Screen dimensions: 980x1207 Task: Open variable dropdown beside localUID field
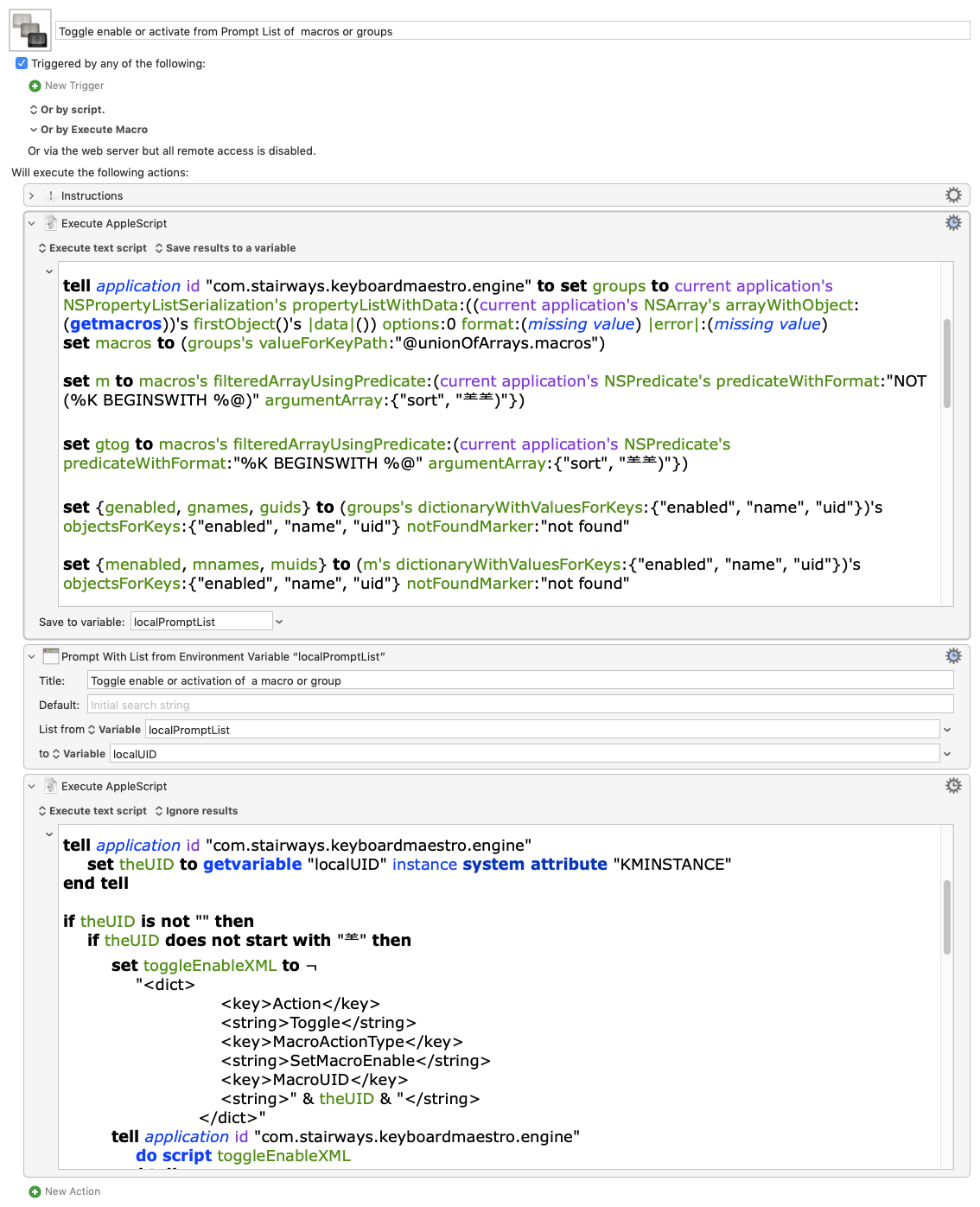pos(947,754)
